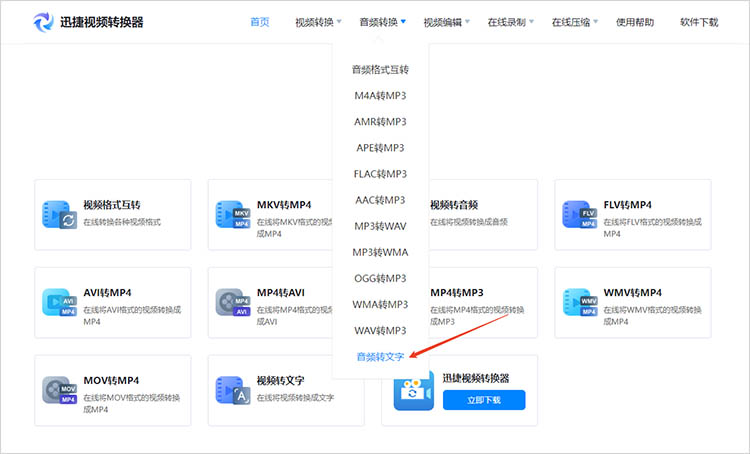The width and height of the screenshot is (750, 454).
Task: Click the MKV转MP4 card title
Action: coord(284,205)
